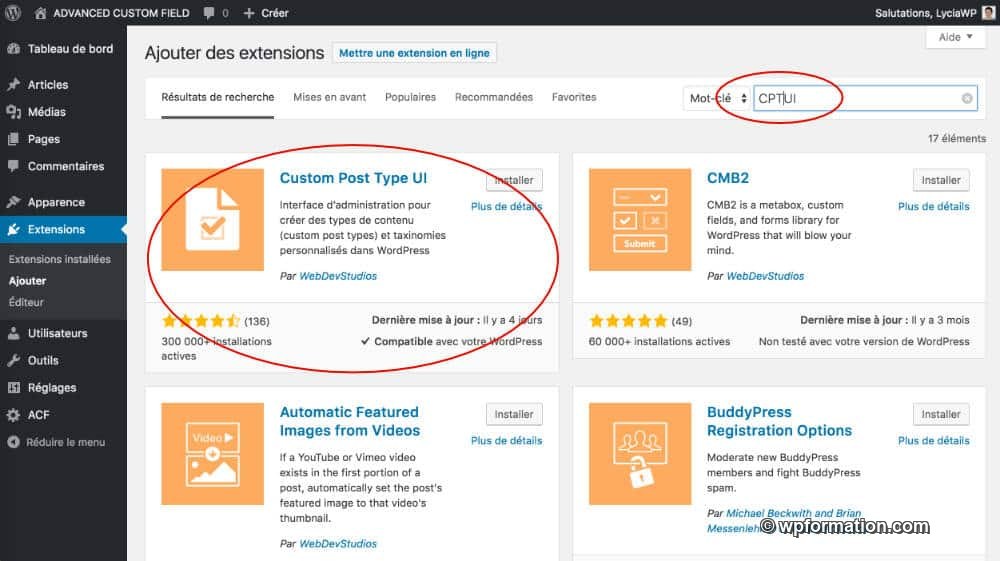Open the Éditeur submenu item
Screen dimensions: 1000x561
click(26, 302)
